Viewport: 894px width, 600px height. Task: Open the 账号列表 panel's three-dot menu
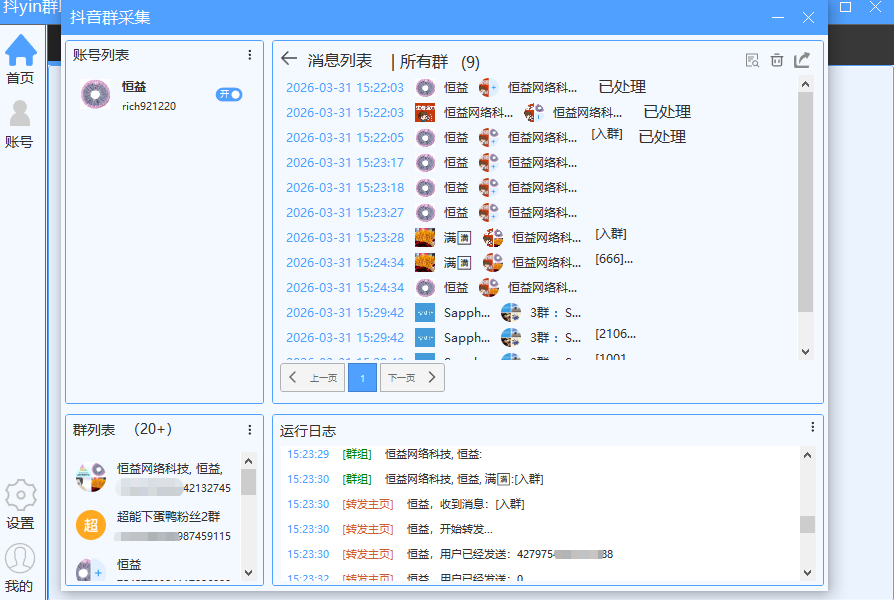coord(249,54)
